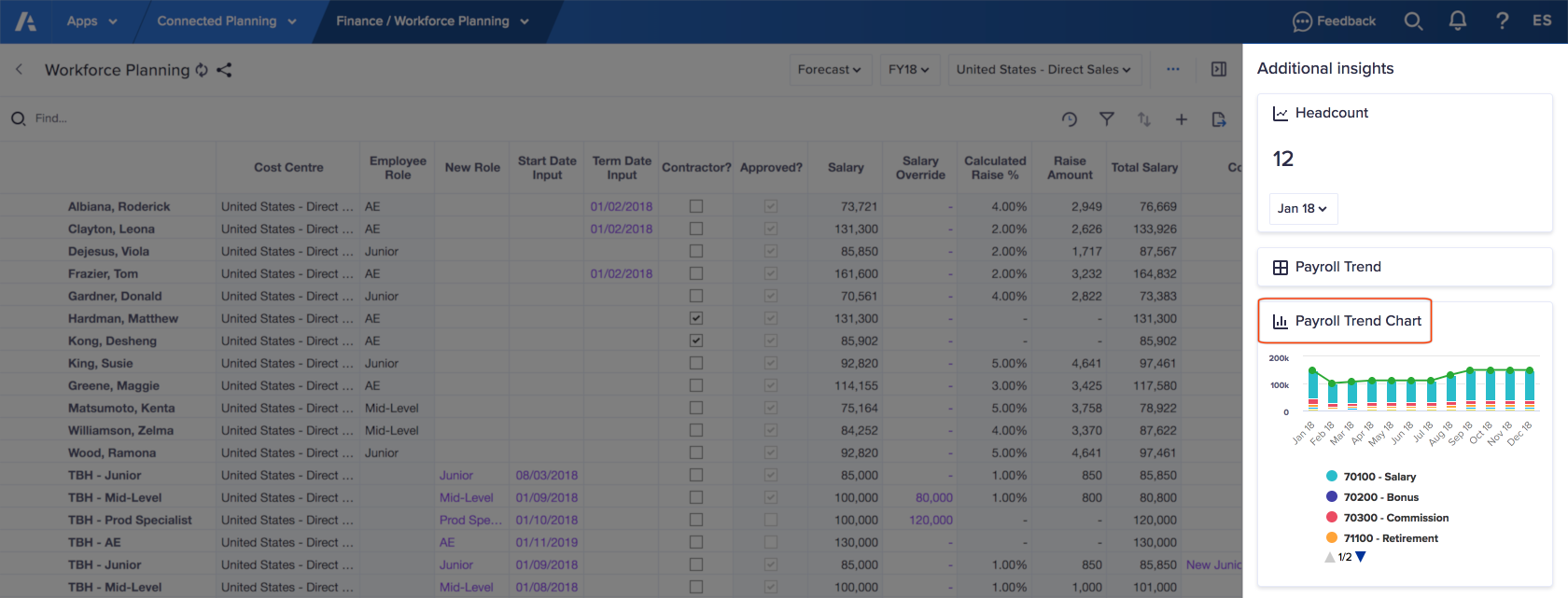Open the Apps menu
The width and height of the screenshot is (1568, 598).
91,21
